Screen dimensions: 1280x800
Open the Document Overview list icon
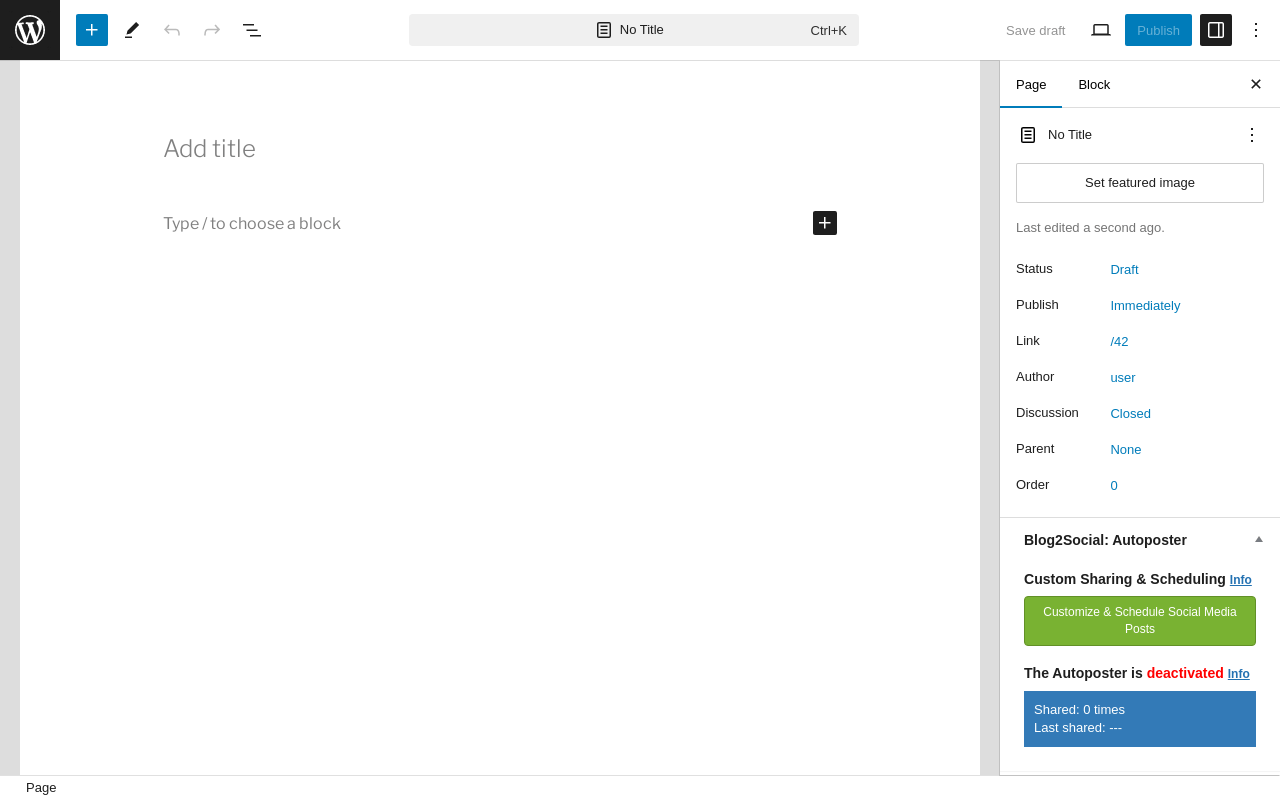[252, 30]
